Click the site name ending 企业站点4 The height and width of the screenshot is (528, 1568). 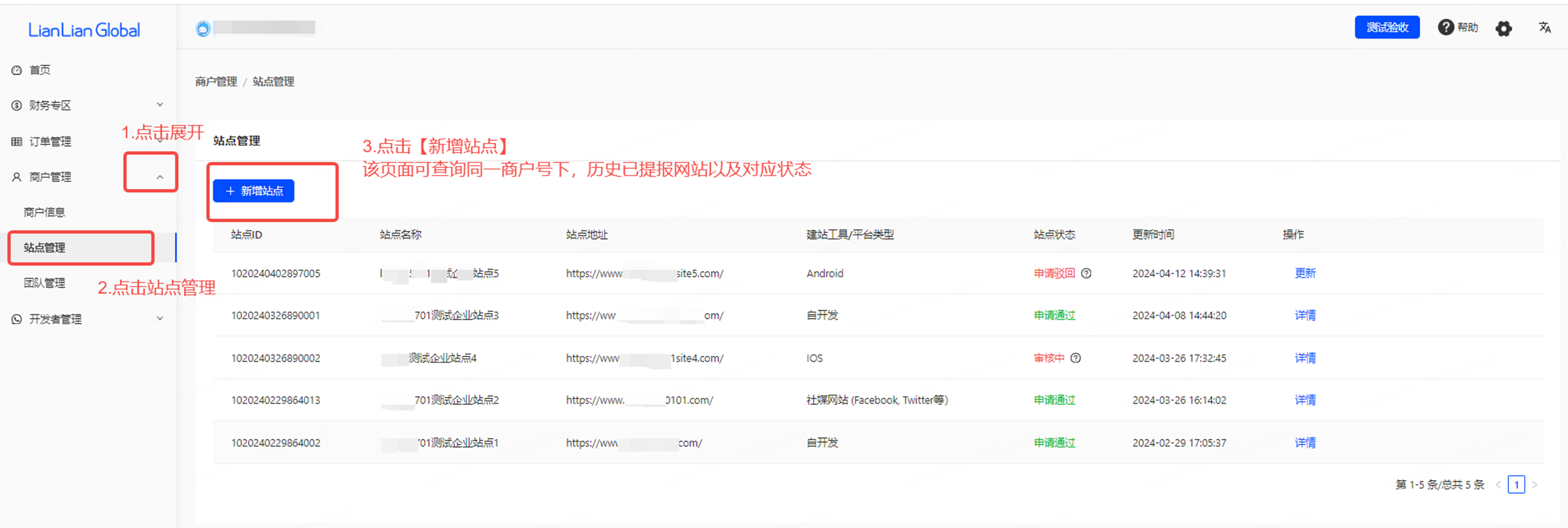coord(429,358)
